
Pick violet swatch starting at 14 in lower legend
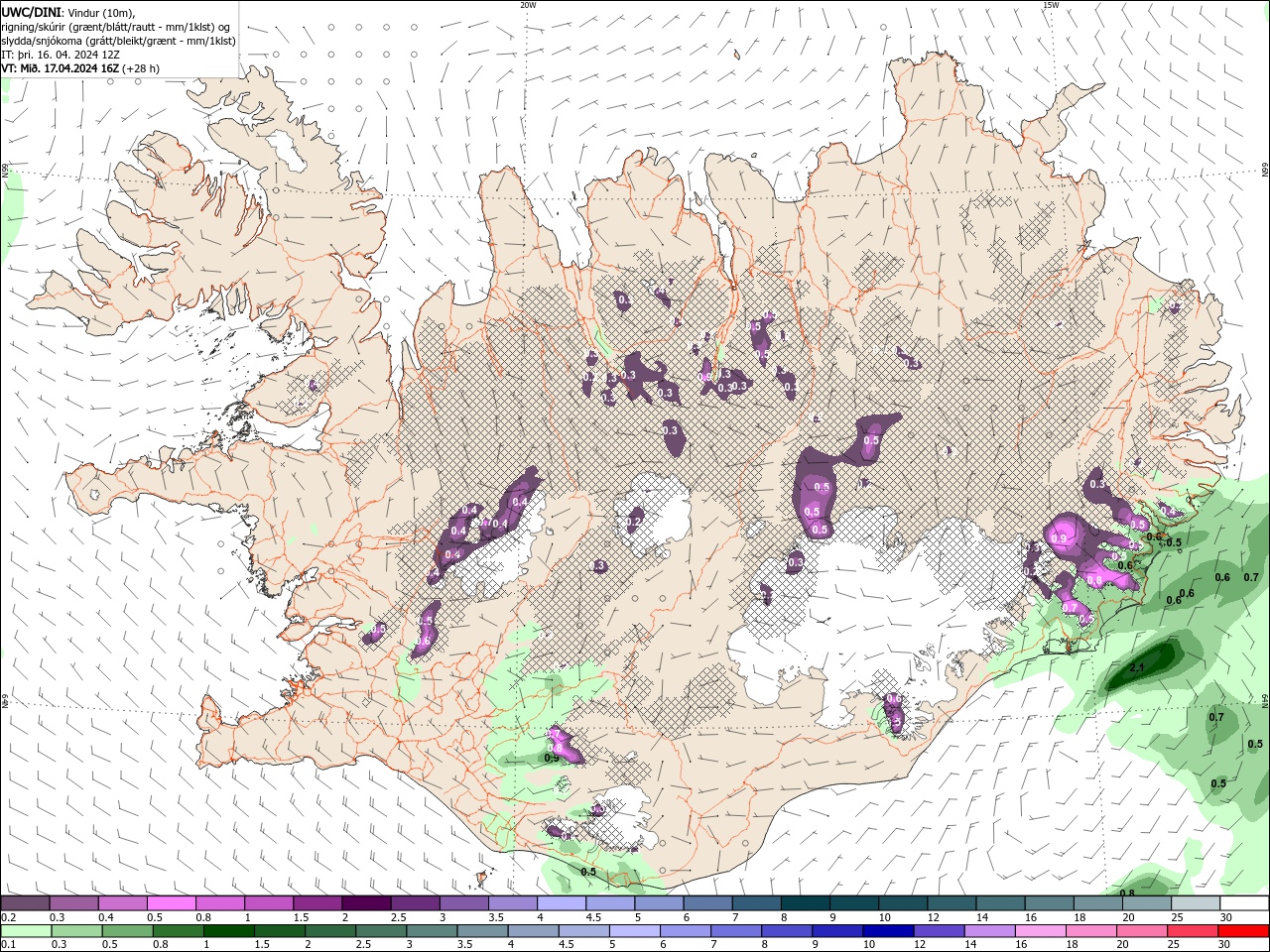point(989,931)
